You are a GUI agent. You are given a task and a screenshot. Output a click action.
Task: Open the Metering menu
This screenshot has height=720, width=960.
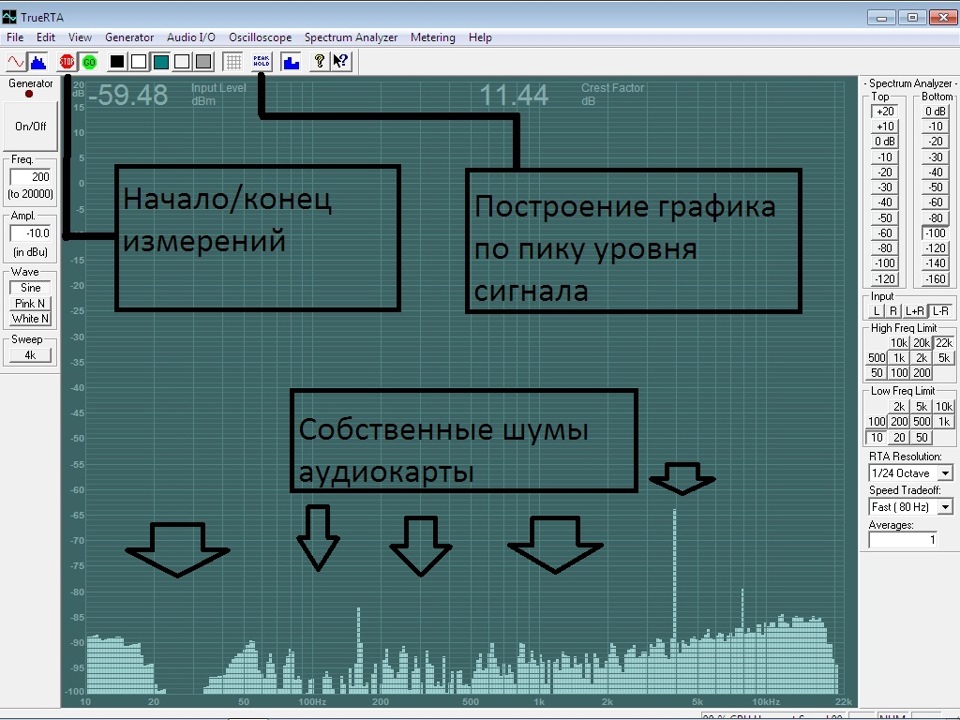[433, 37]
